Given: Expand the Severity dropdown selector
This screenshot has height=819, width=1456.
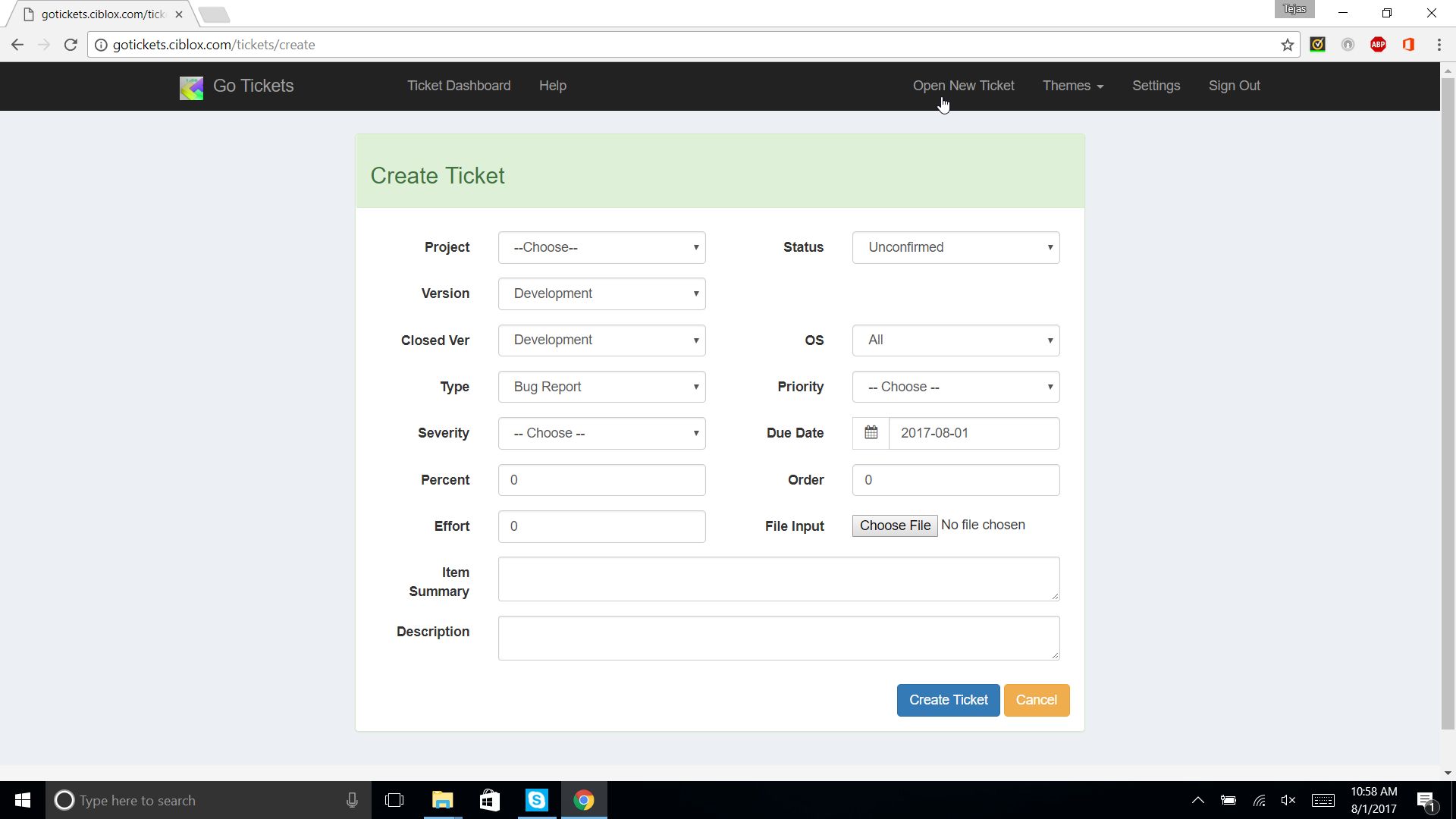Looking at the screenshot, I should coord(601,433).
